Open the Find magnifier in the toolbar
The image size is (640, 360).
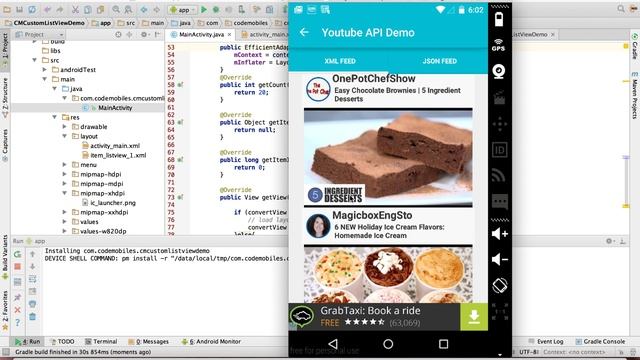pyautogui.click(x=116, y=9)
